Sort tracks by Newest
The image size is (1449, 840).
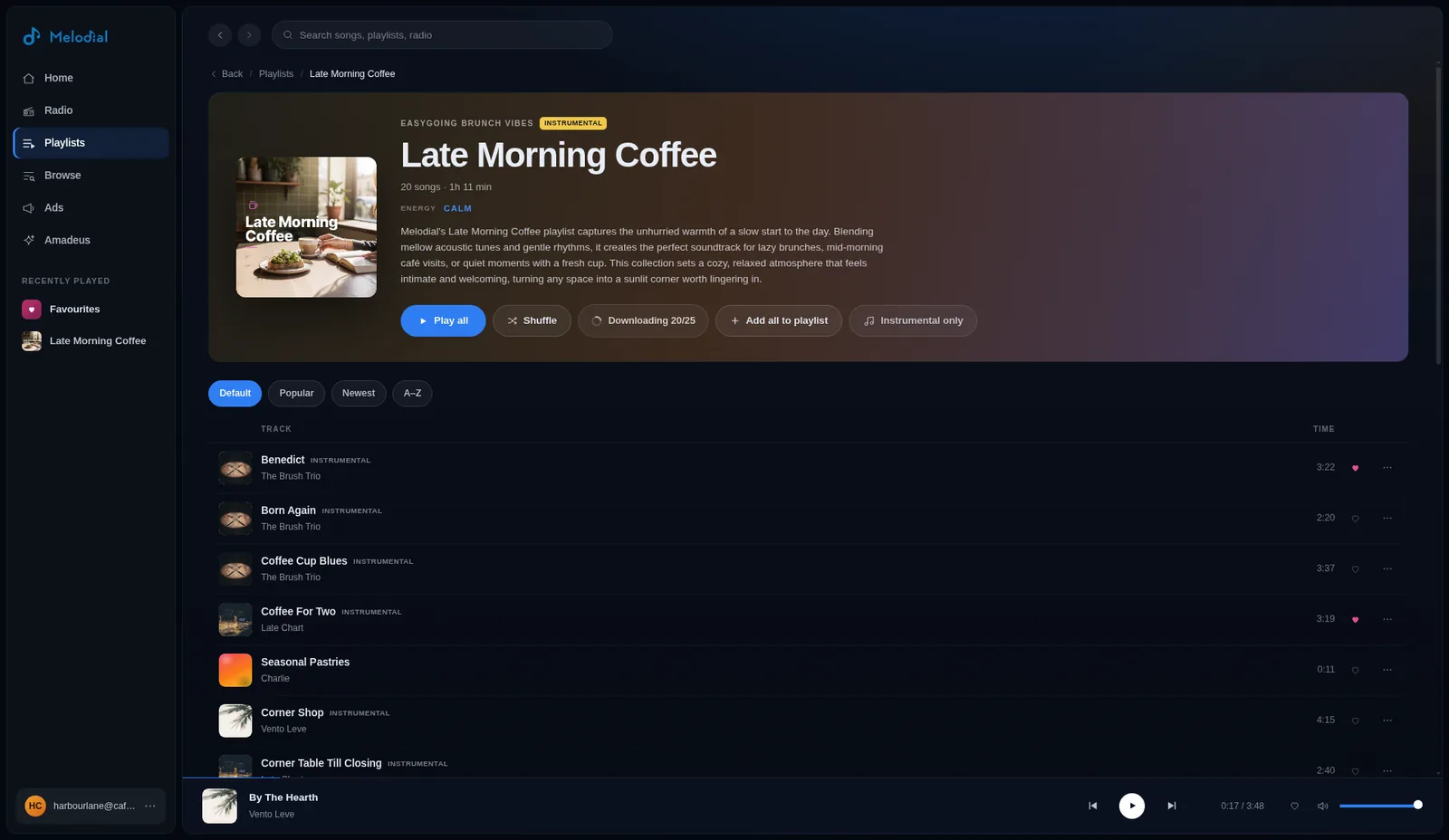(x=359, y=394)
